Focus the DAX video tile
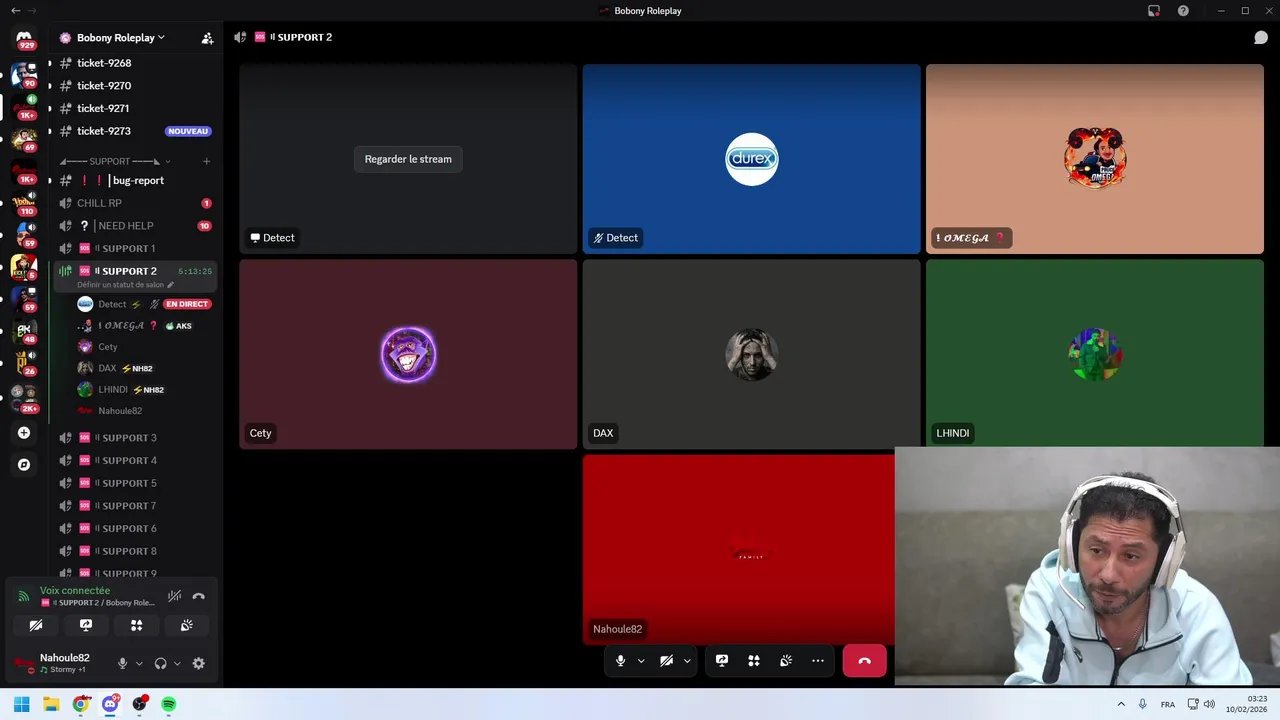This screenshot has width=1280, height=720. (751, 354)
